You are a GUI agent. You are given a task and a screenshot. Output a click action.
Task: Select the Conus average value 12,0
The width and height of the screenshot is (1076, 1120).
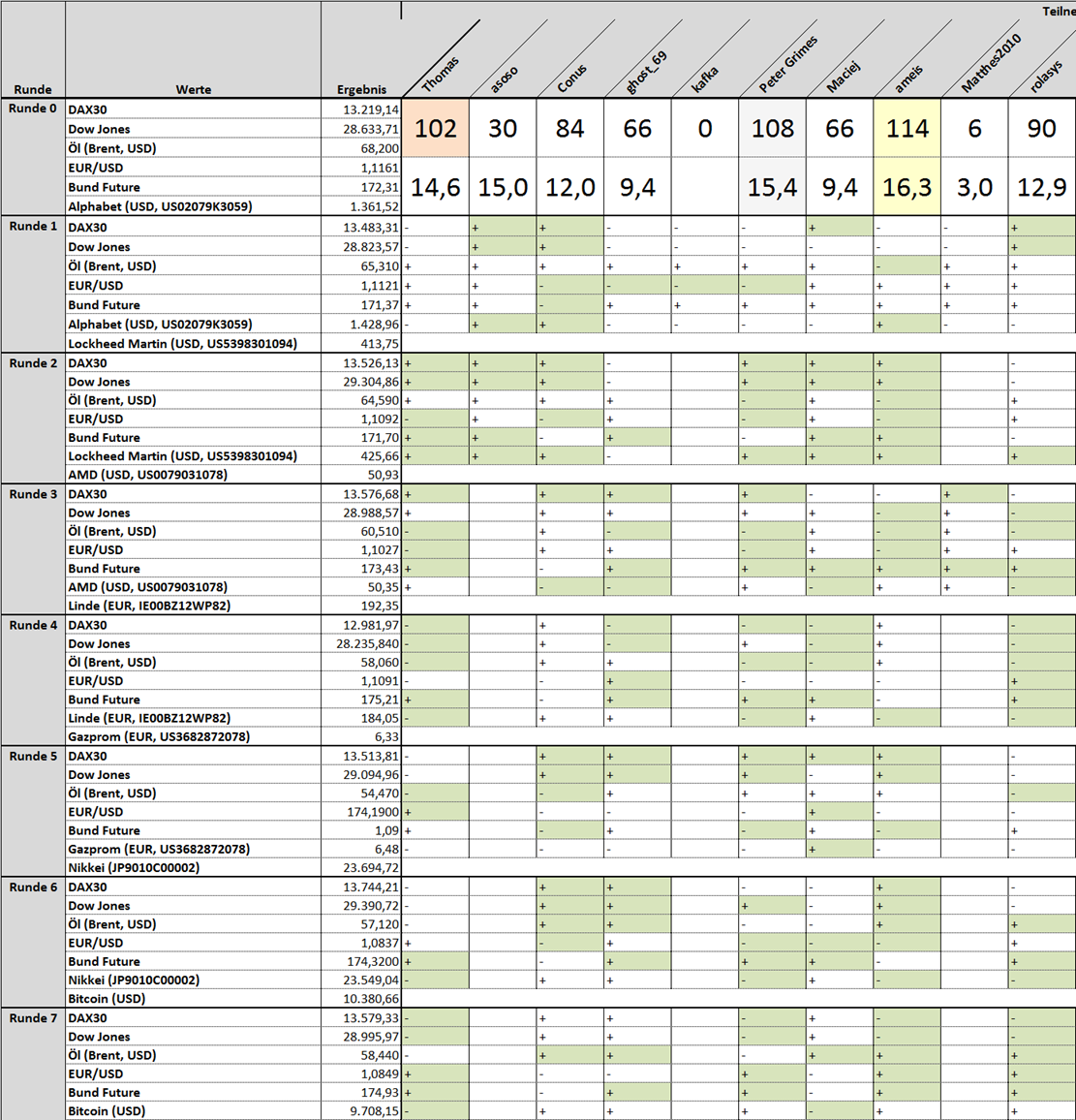pos(569,187)
